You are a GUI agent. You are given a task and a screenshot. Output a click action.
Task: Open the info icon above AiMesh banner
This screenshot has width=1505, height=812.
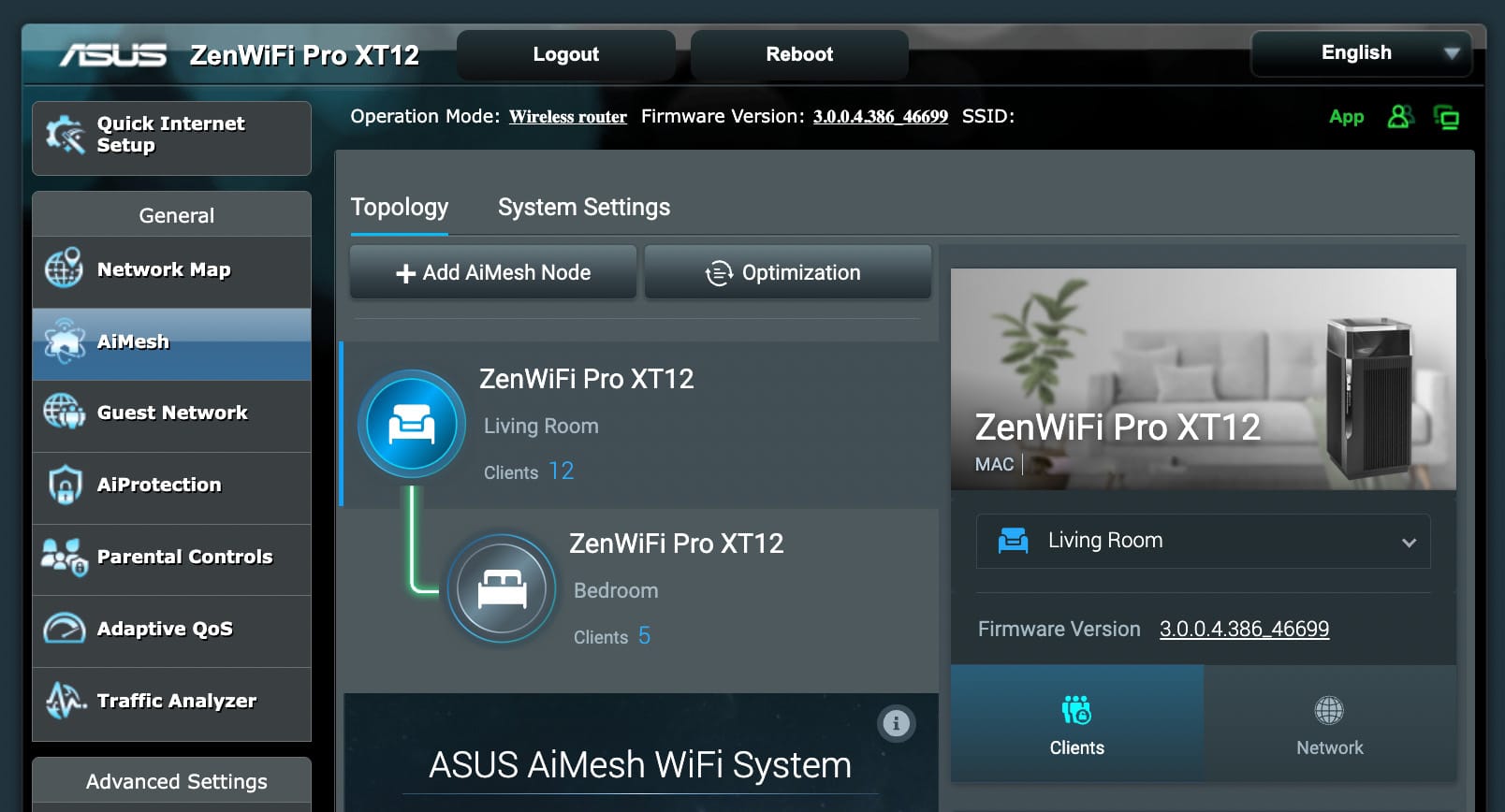(896, 723)
